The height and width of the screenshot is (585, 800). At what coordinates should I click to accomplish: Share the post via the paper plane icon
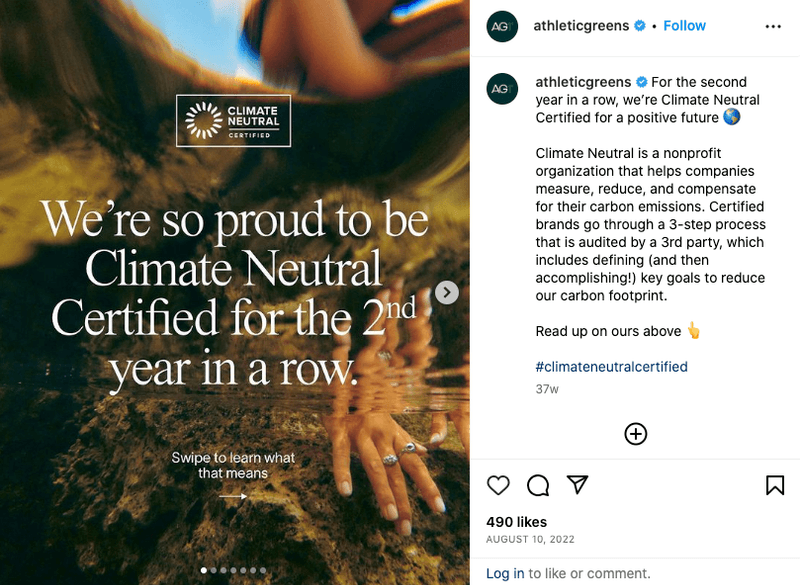[x=578, y=484]
